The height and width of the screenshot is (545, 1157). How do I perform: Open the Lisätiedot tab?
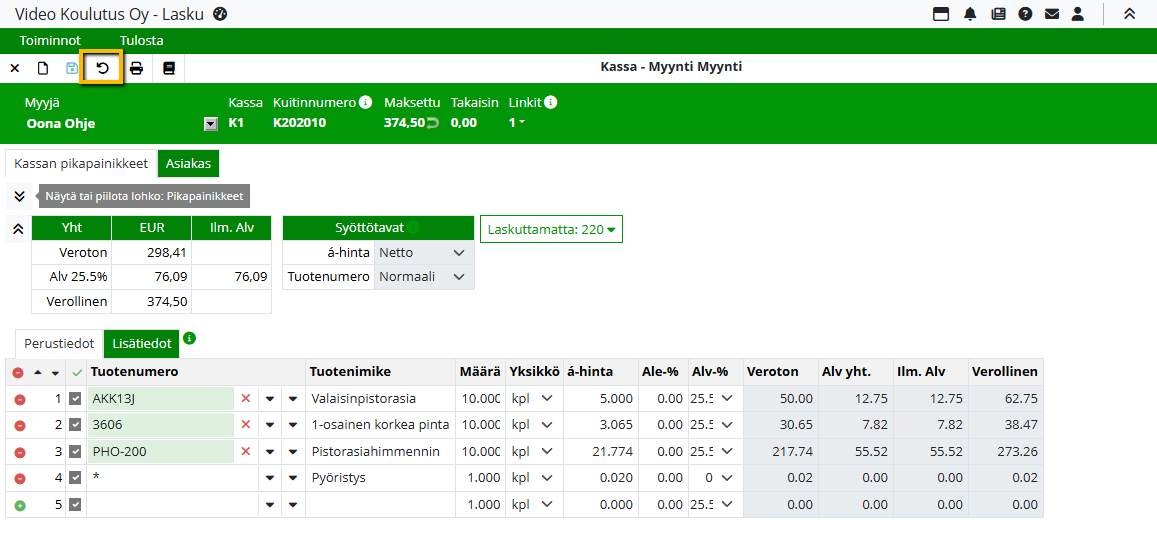tap(141, 343)
